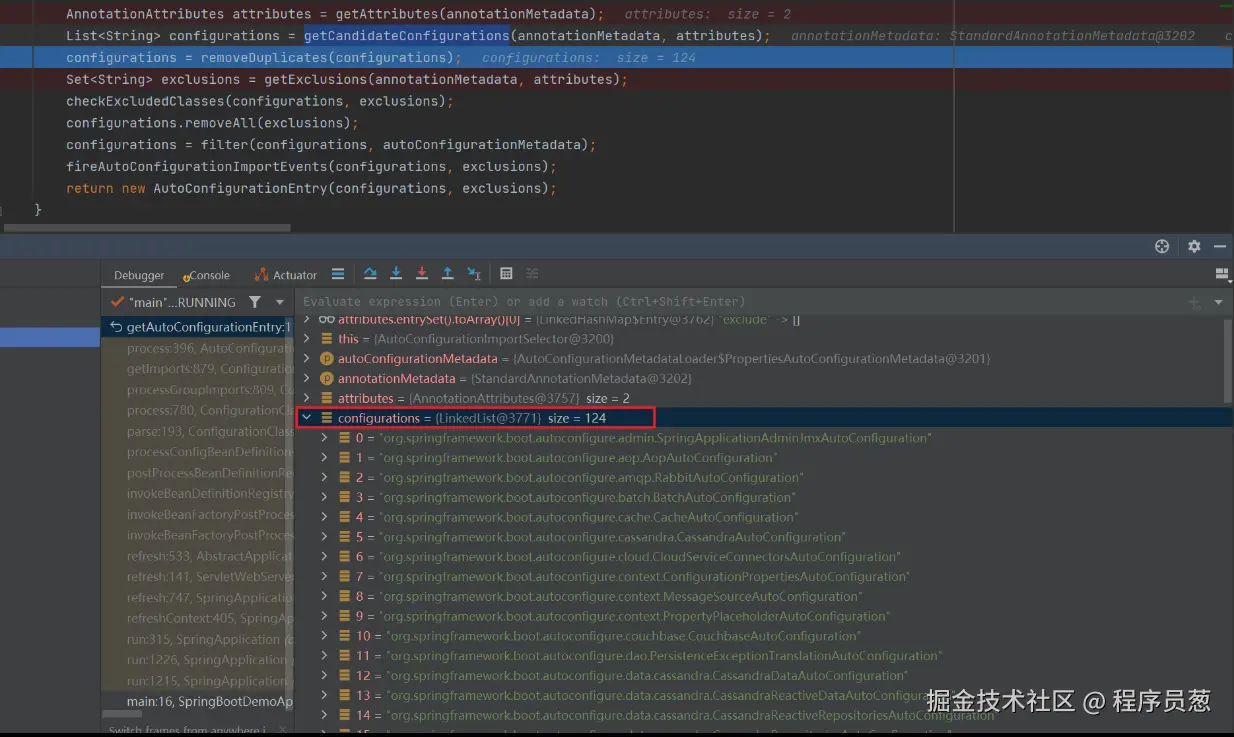
Task: Expand the attributes variable node
Action: coord(307,398)
